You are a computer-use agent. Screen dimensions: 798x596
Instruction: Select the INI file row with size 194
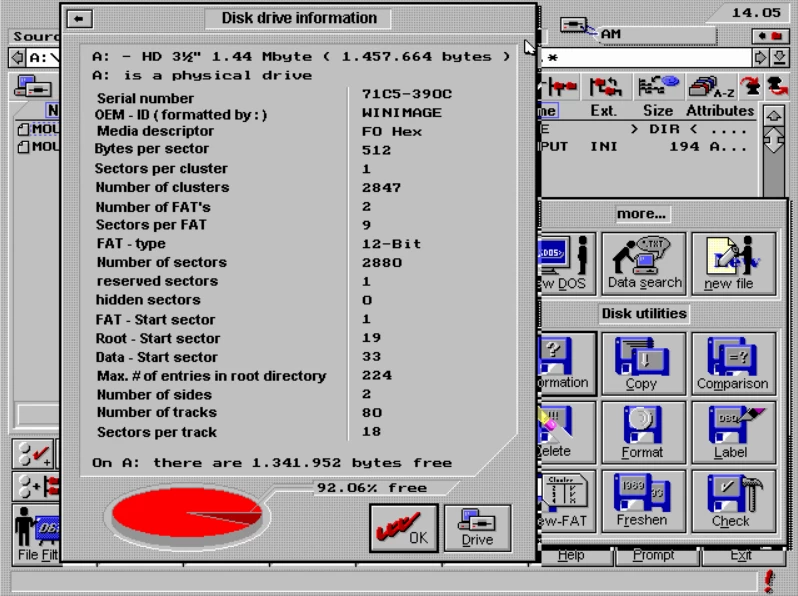click(x=646, y=147)
